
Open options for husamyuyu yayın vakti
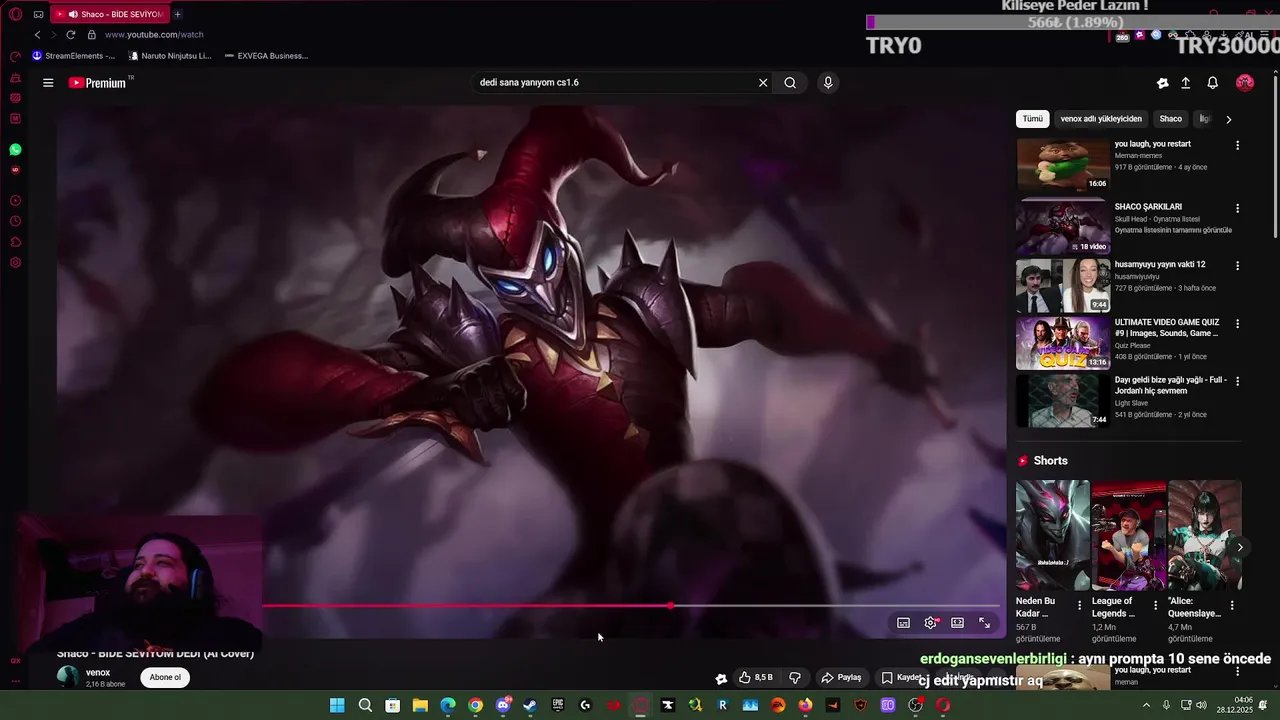pos(1237,266)
